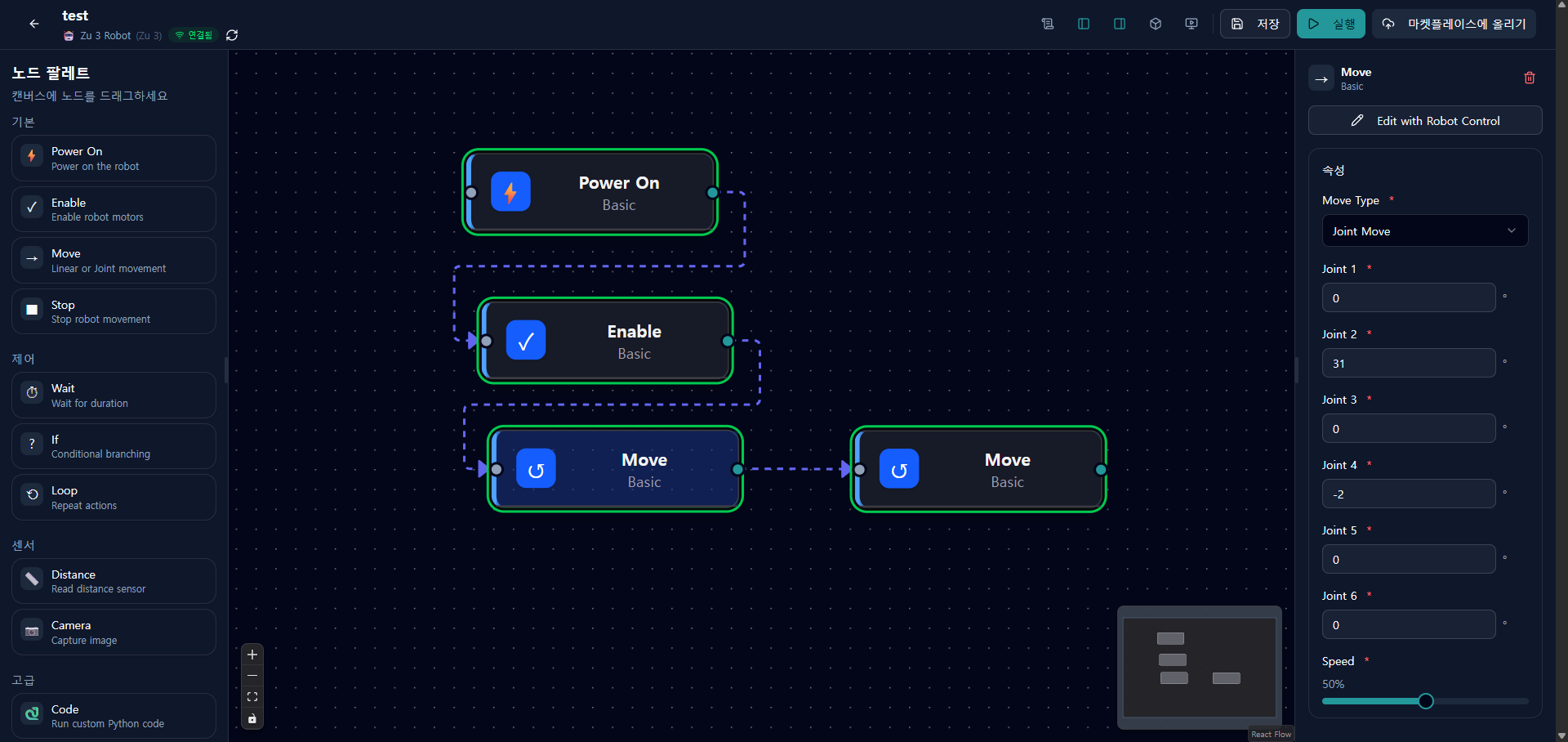
Task: Select the Distance sensor palette node
Action: [x=114, y=581]
